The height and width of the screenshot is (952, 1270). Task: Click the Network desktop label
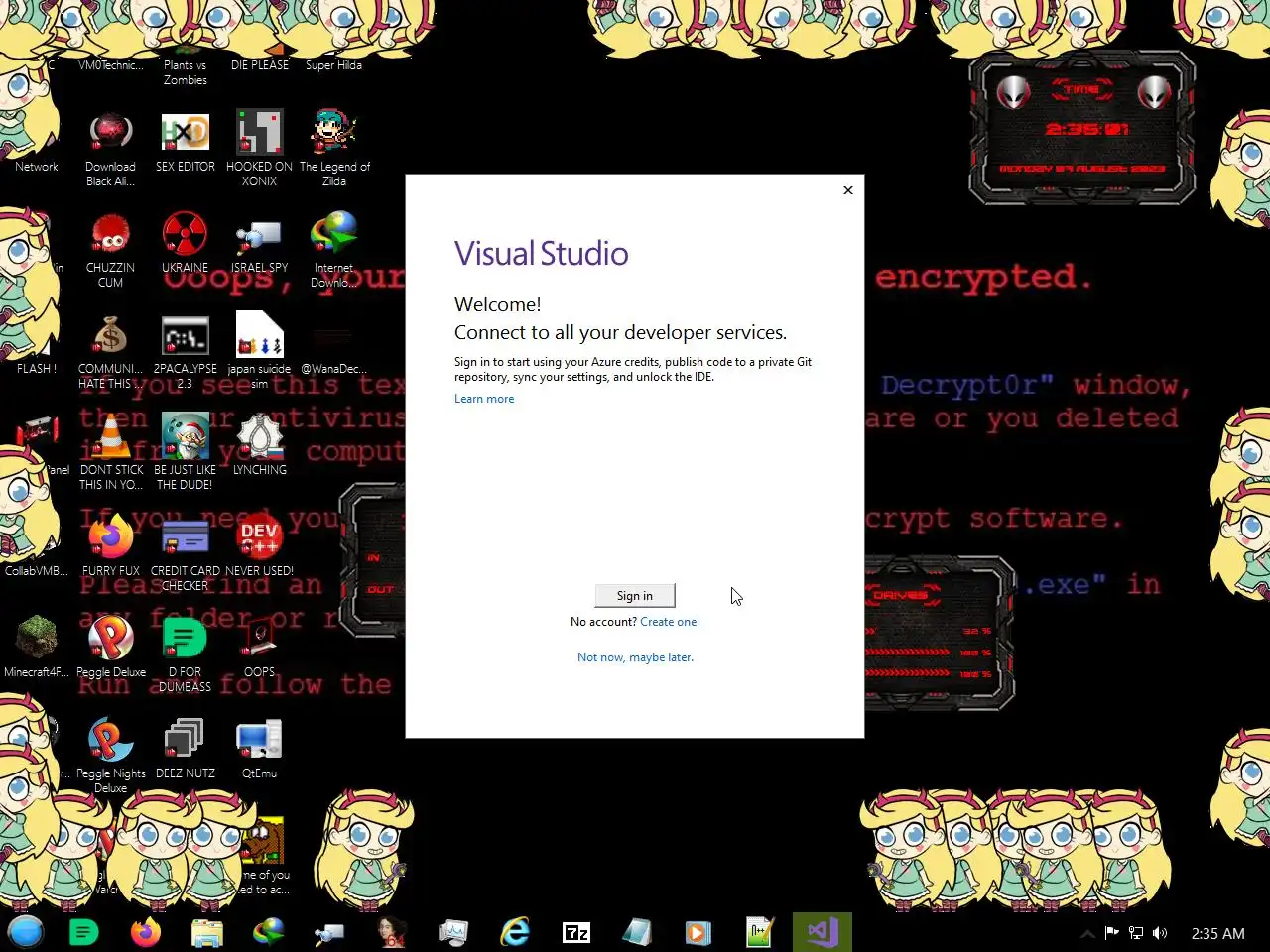[37, 167]
